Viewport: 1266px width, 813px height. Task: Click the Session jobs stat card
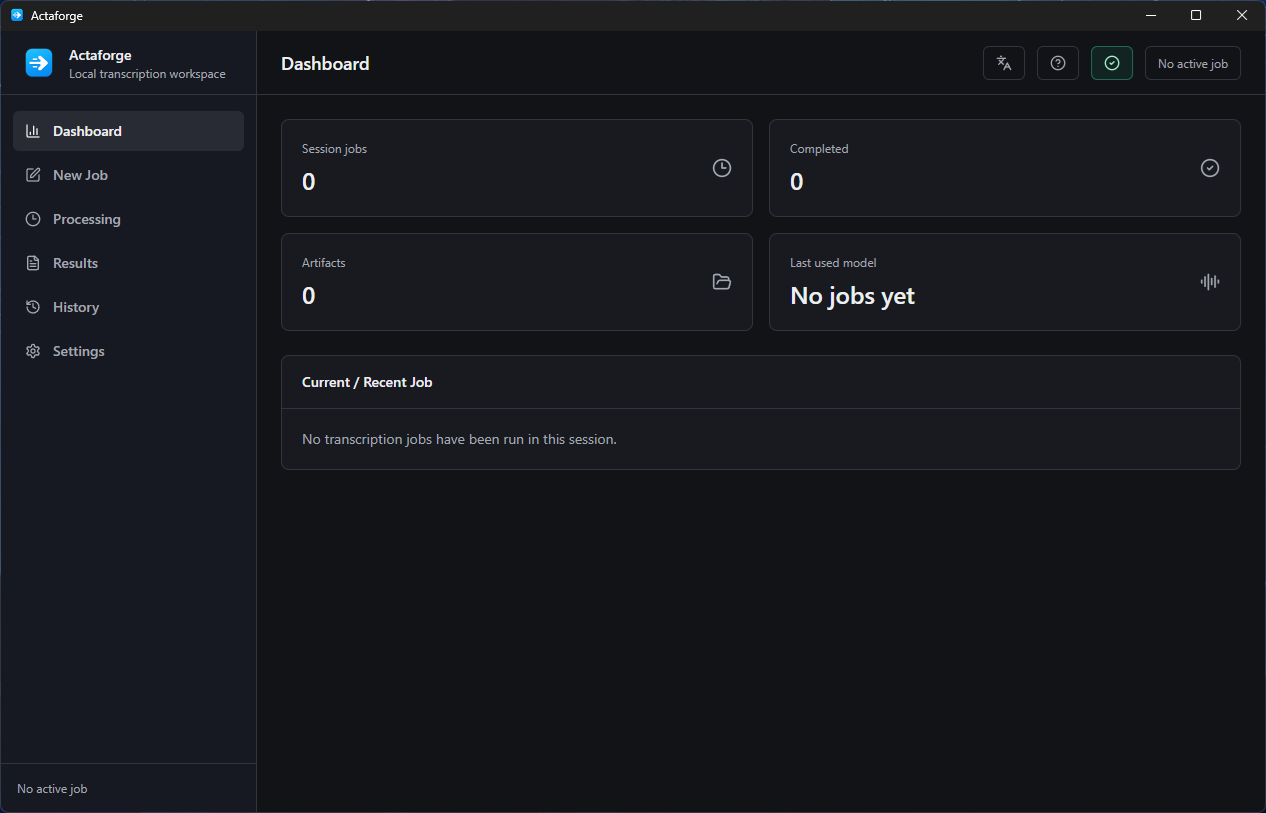[517, 168]
